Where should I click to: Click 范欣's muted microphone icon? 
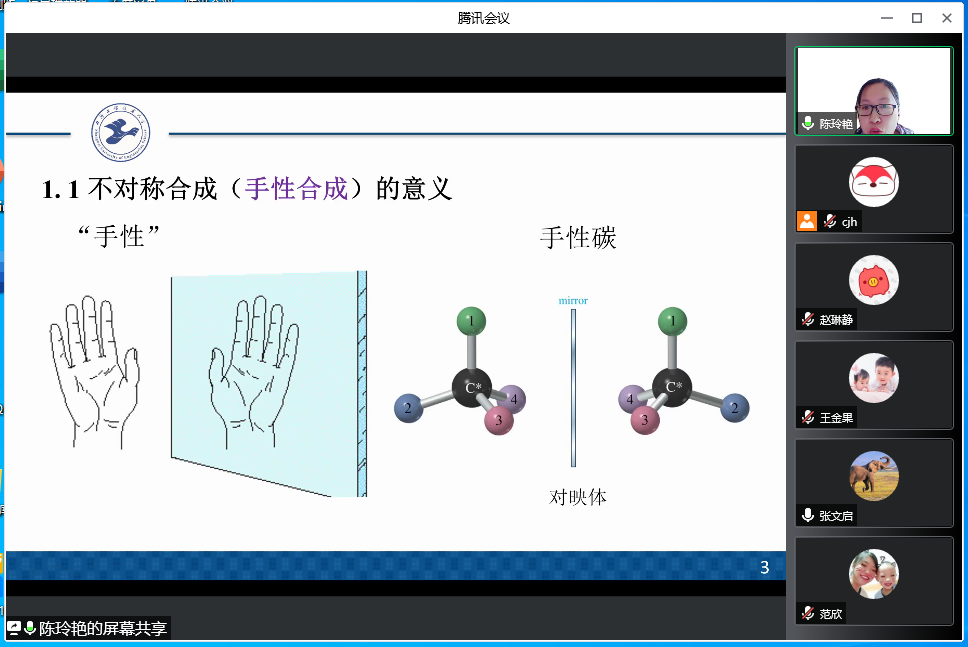pyautogui.click(x=808, y=613)
